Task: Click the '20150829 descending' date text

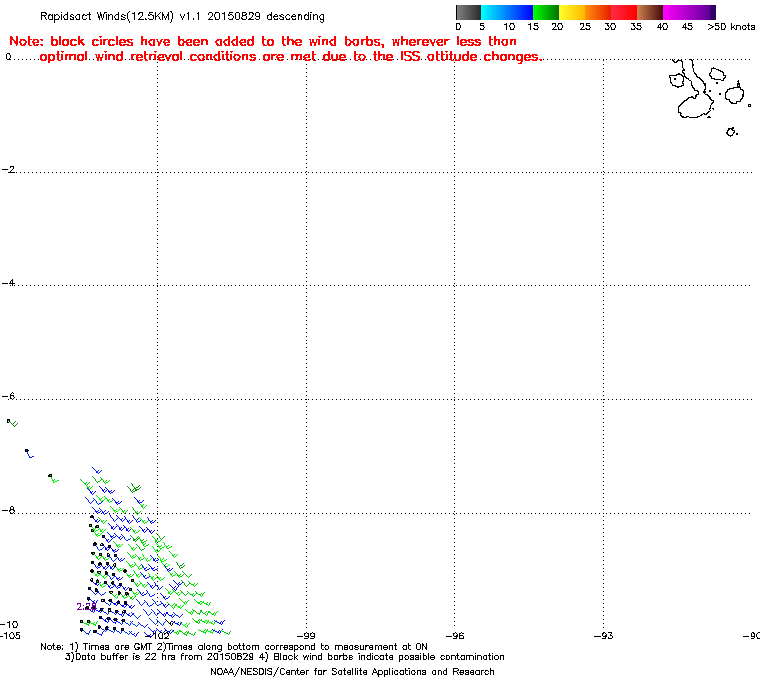Action: click(x=266, y=16)
